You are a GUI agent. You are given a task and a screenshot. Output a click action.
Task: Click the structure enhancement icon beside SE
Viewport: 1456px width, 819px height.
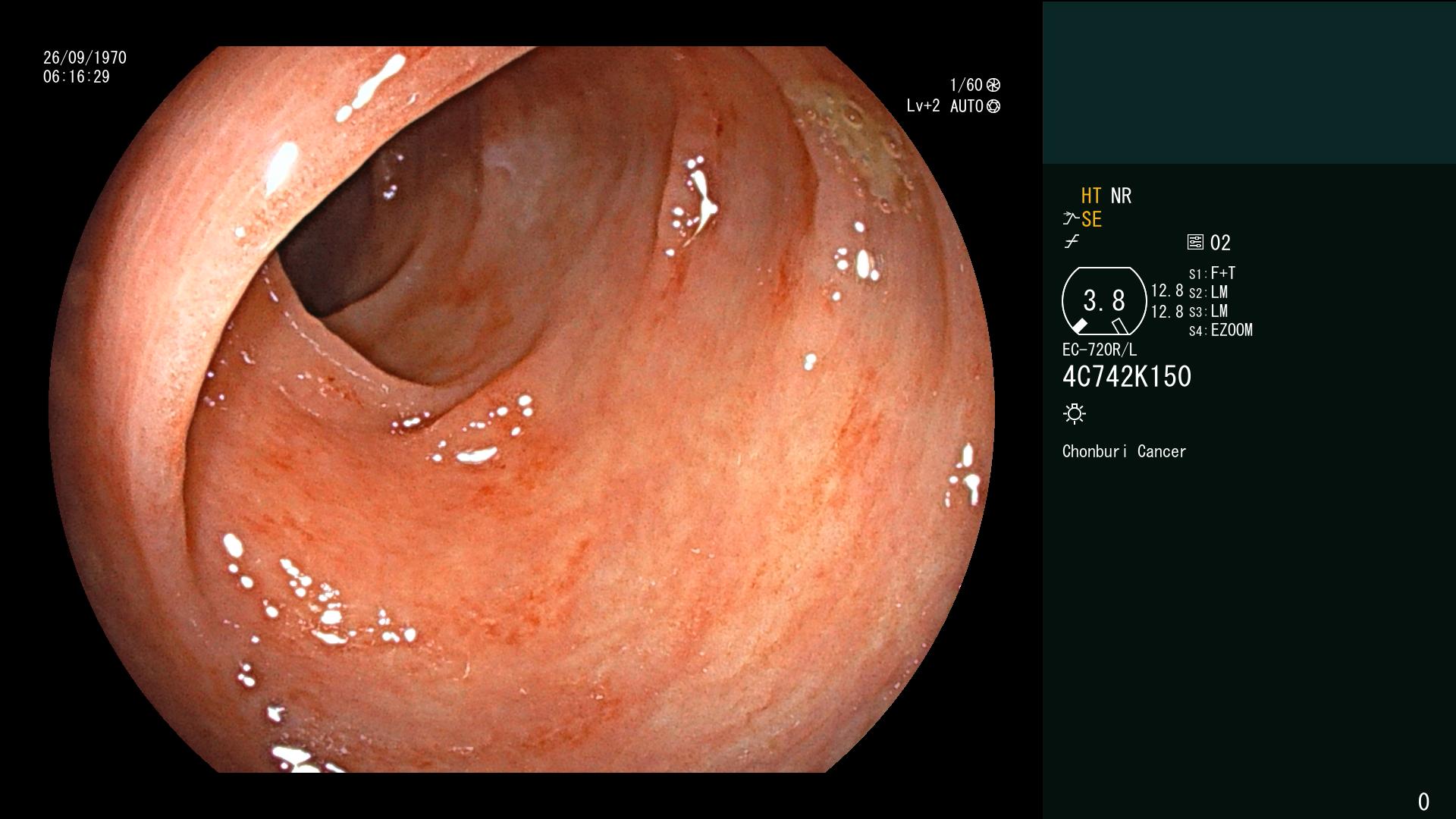click(1071, 219)
